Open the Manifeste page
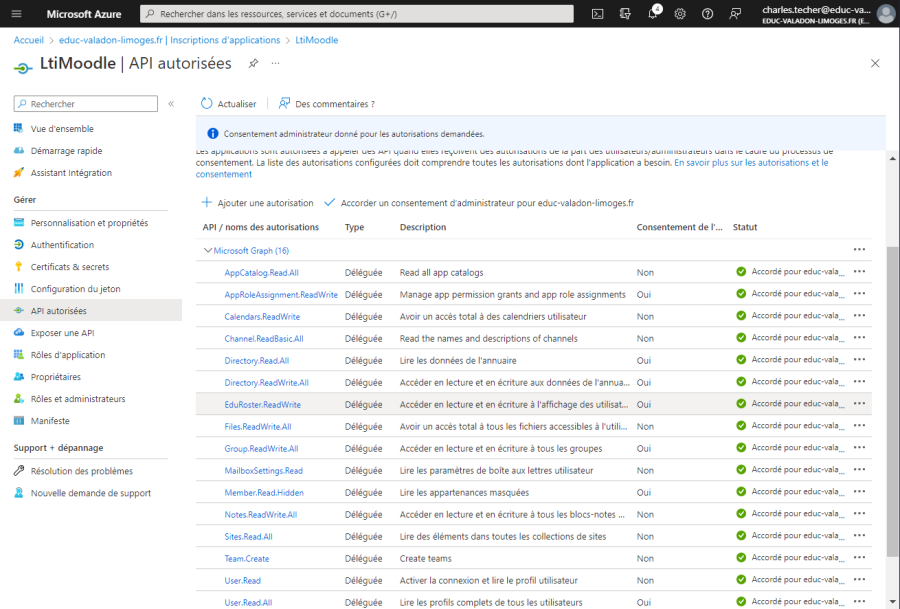 [50, 421]
